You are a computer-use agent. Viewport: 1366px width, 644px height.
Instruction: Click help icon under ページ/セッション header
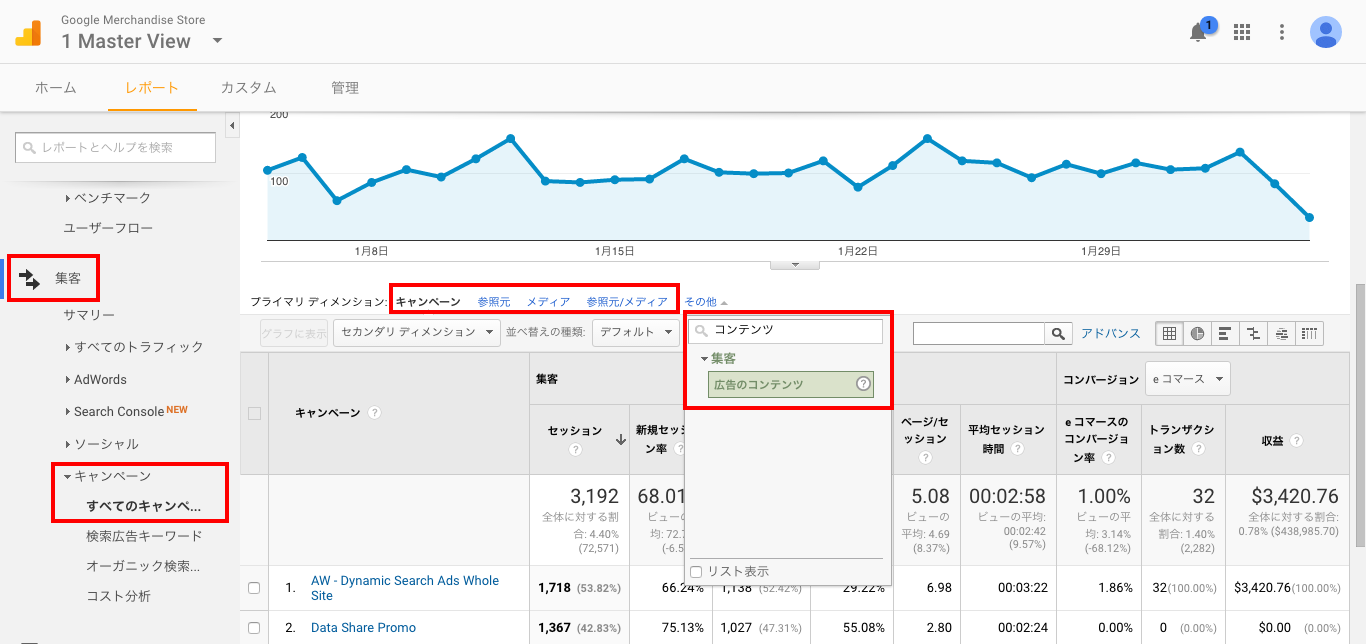(x=925, y=458)
